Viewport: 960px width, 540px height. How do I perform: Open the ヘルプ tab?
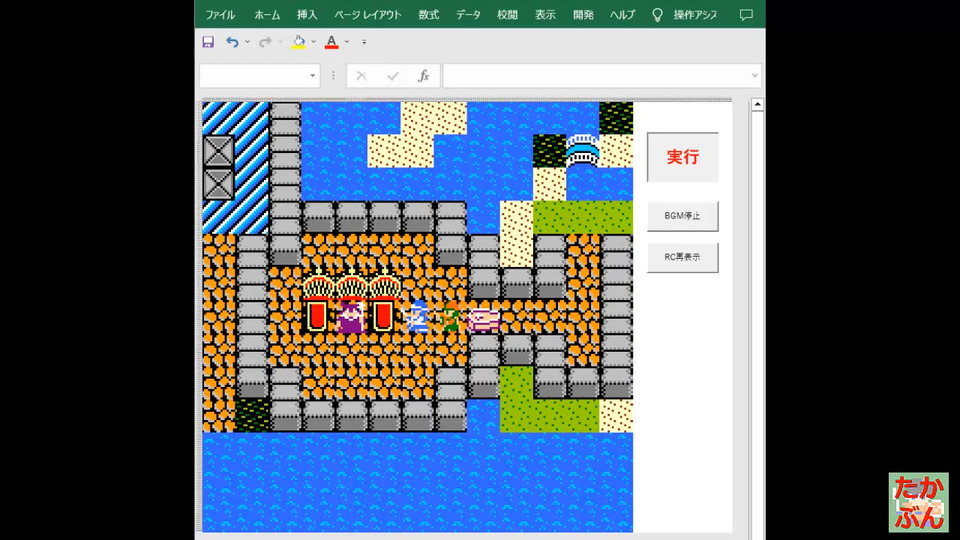coord(623,15)
